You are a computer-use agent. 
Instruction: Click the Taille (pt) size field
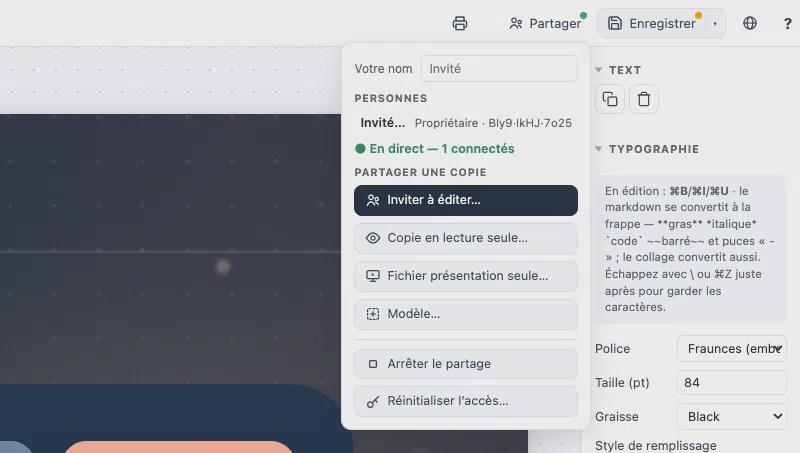(732, 383)
